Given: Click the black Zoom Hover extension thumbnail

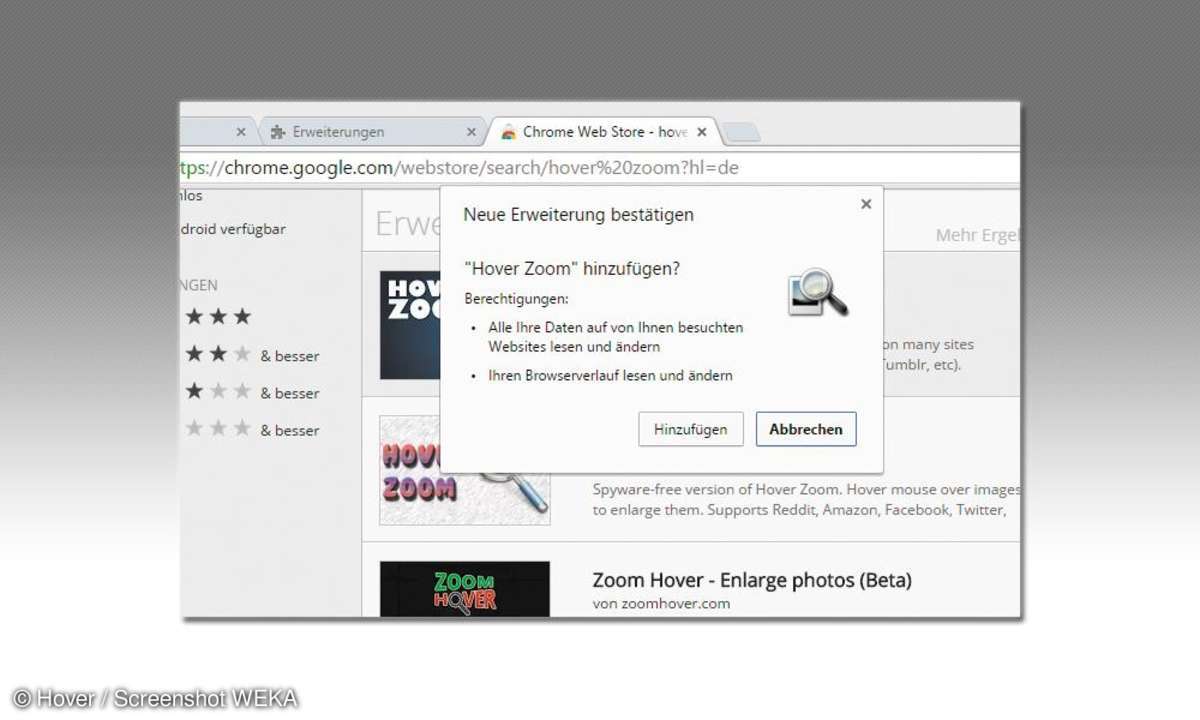Looking at the screenshot, I should [465, 589].
